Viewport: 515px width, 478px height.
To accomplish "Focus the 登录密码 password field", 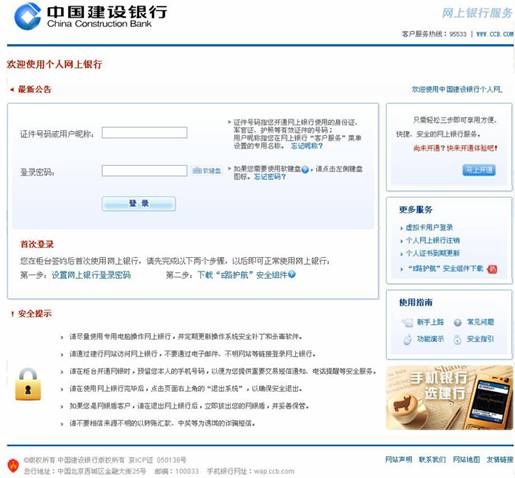I will 144,171.
